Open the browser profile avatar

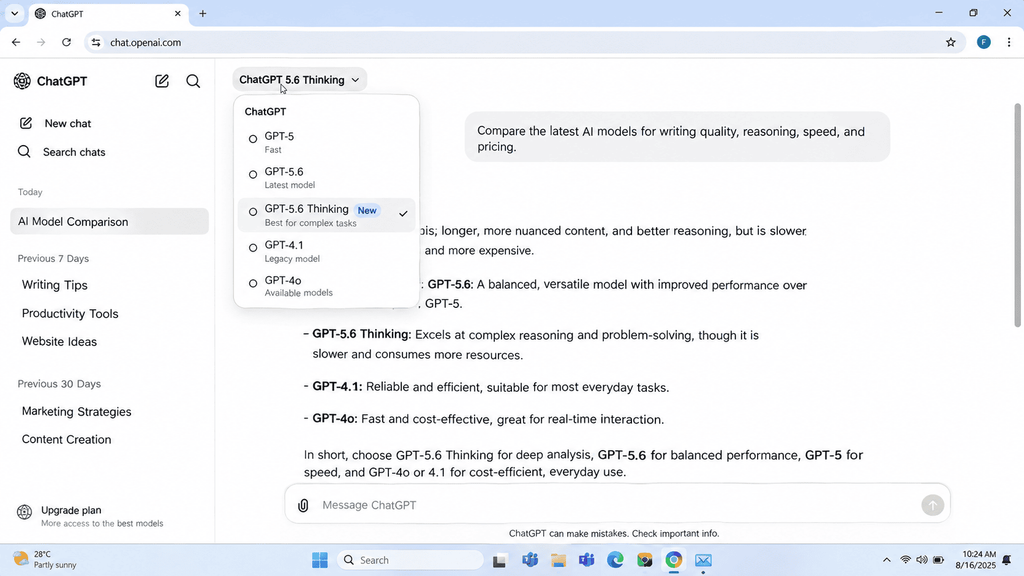(984, 42)
